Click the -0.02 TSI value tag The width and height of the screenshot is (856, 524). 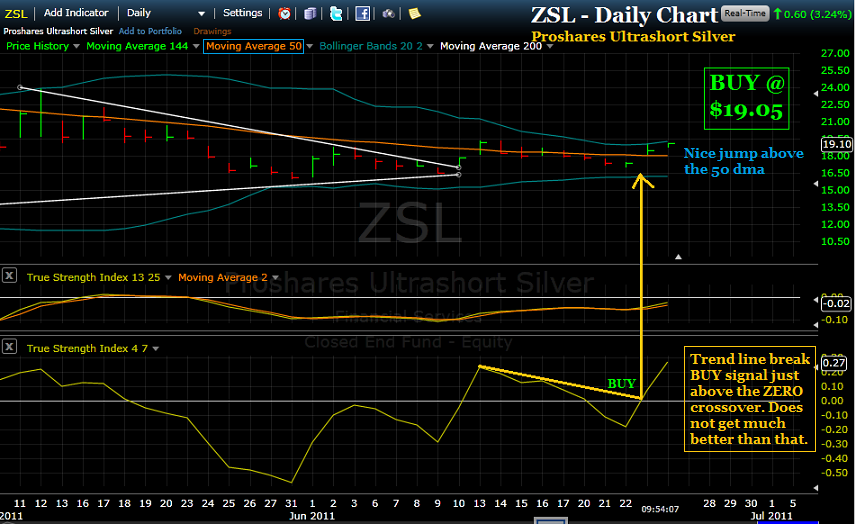[836, 303]
